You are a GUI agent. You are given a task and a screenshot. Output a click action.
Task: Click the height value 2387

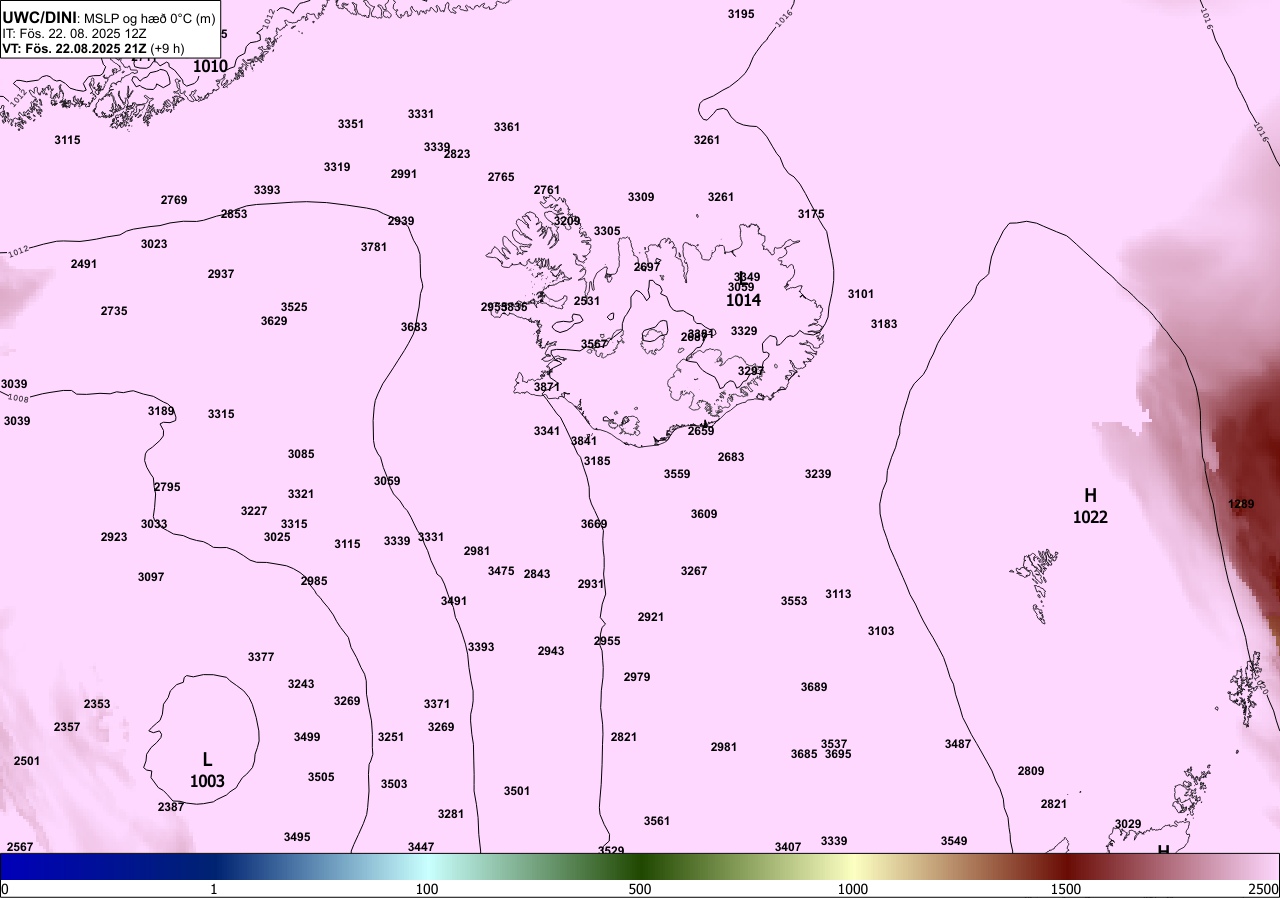(171, 807)
